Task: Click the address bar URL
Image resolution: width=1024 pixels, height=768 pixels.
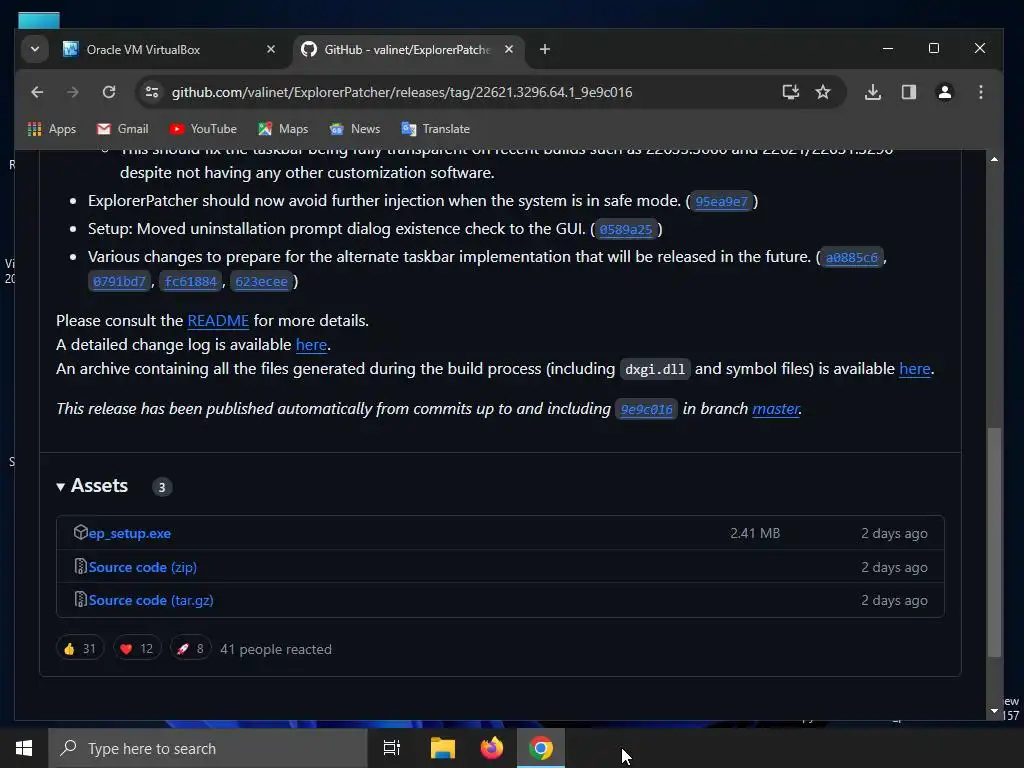Action: point(402,92)
